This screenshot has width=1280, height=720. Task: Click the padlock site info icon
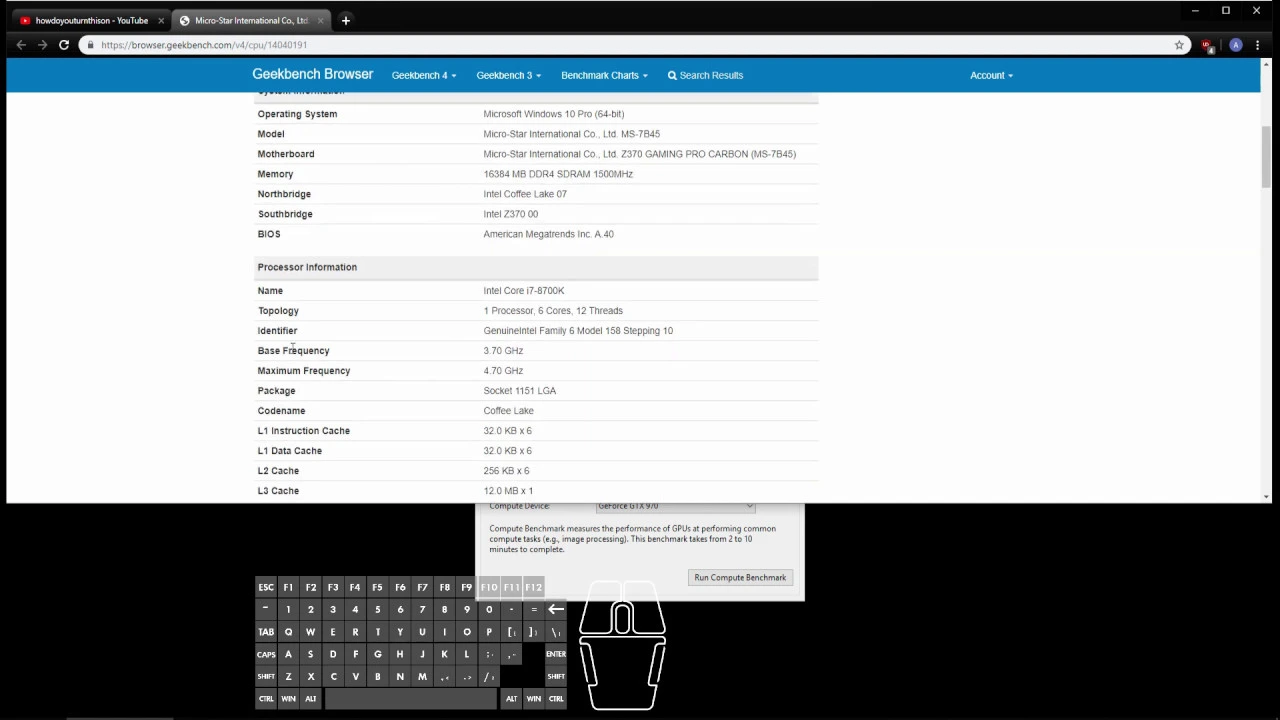pyautogui.click(x=91, y=45)
